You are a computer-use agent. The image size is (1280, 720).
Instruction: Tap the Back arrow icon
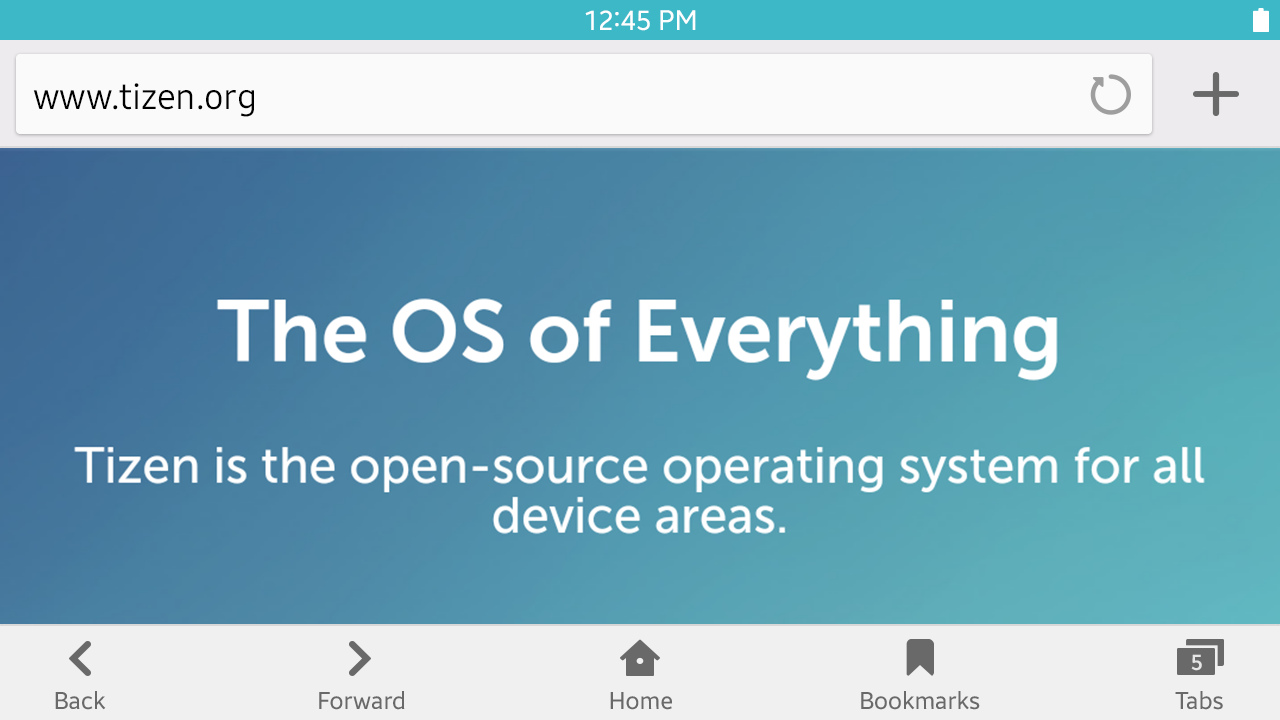click(x=80, y=659)
